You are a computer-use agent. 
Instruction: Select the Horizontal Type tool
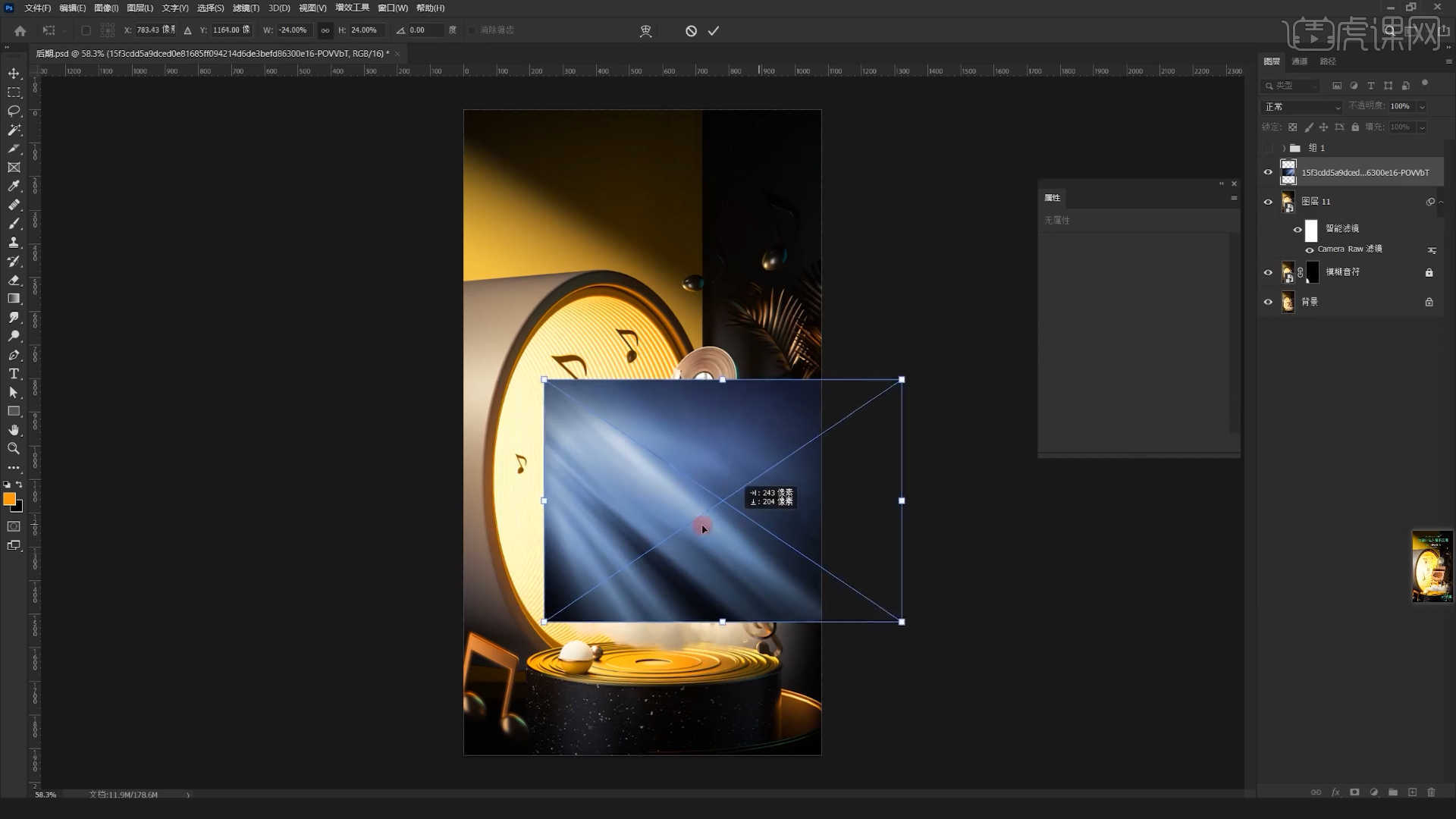(x=14, y=374)
